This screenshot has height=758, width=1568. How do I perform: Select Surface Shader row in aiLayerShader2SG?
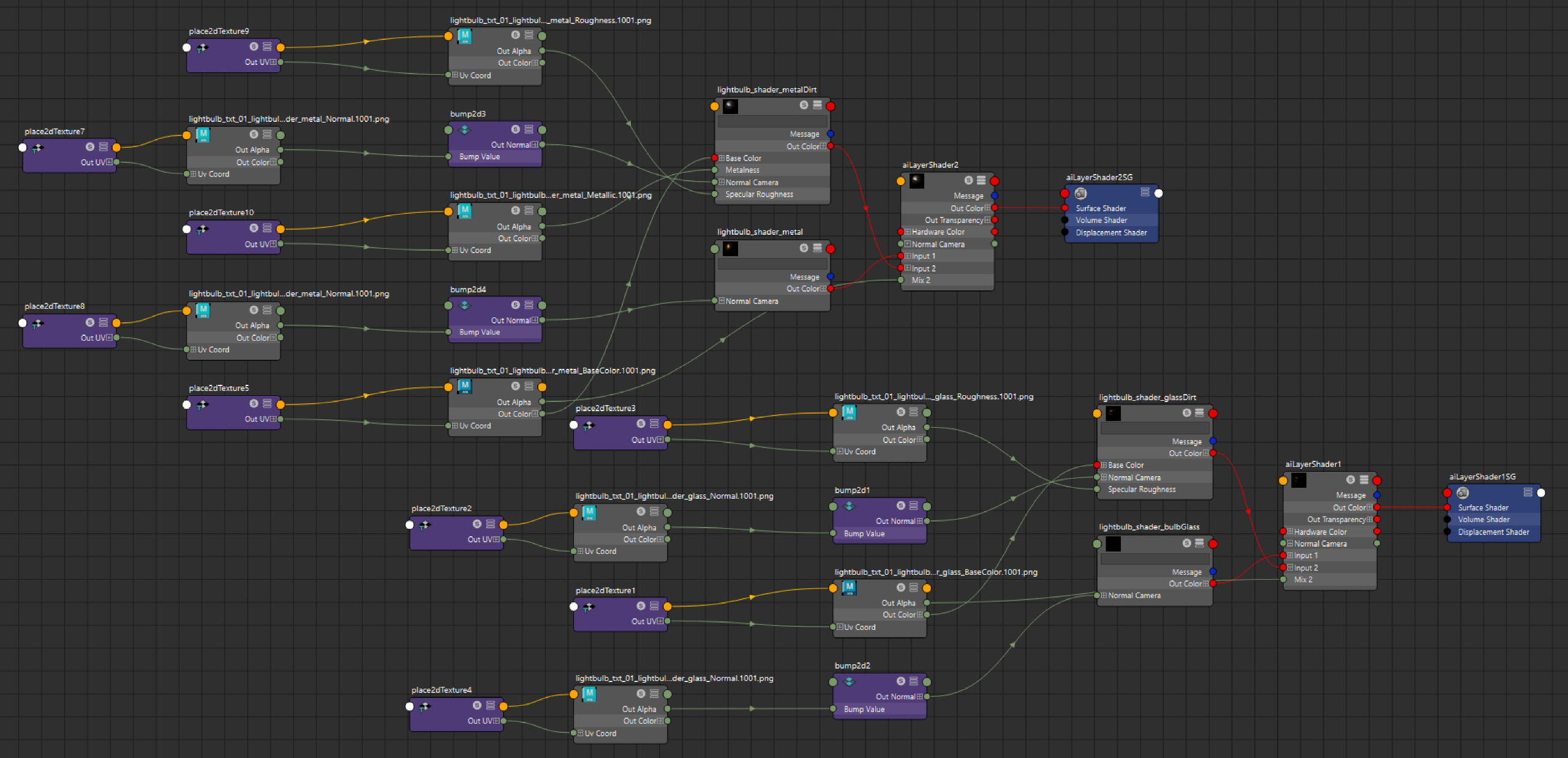coord(1101,208)
